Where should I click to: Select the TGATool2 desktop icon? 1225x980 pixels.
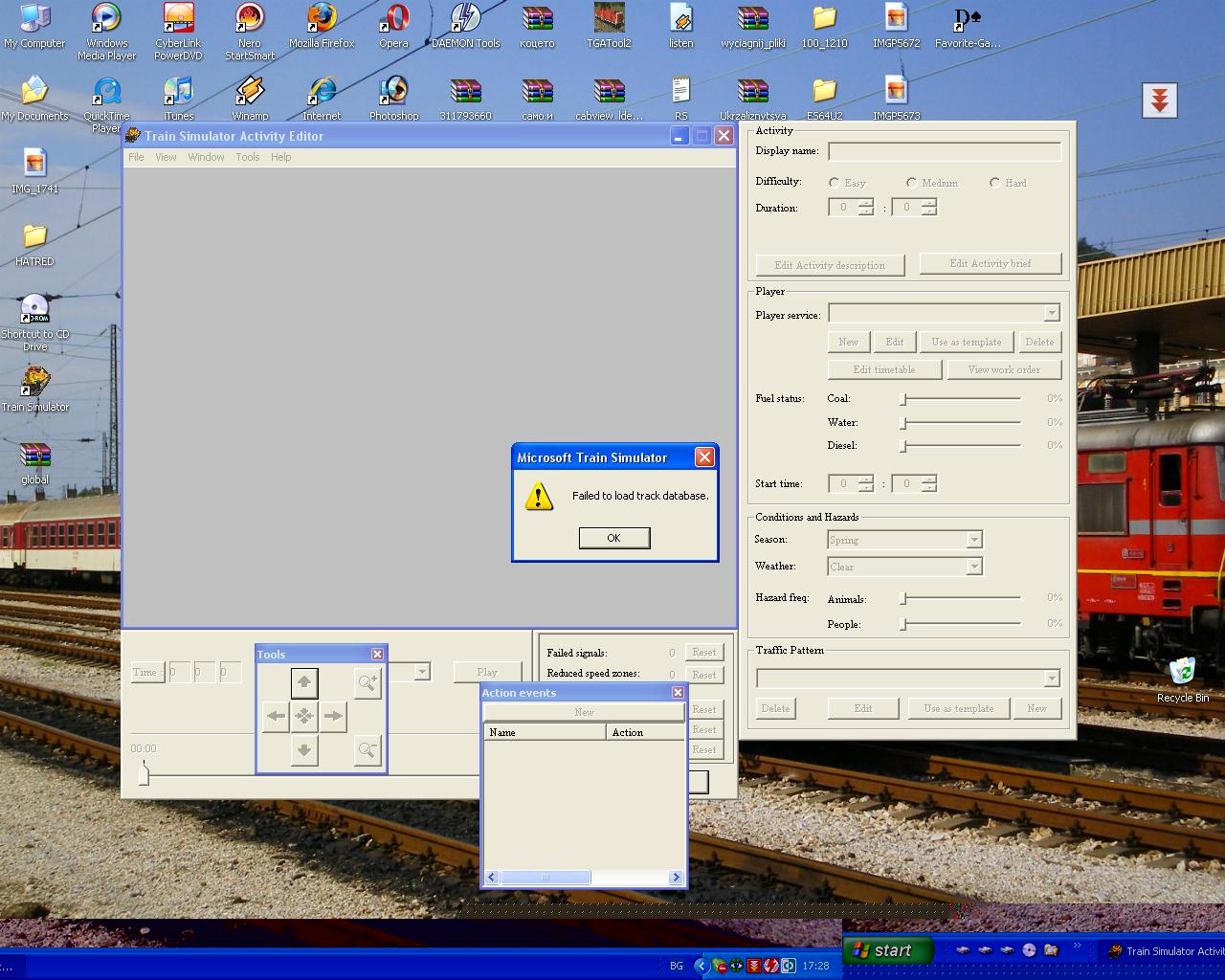pos(609,26)
